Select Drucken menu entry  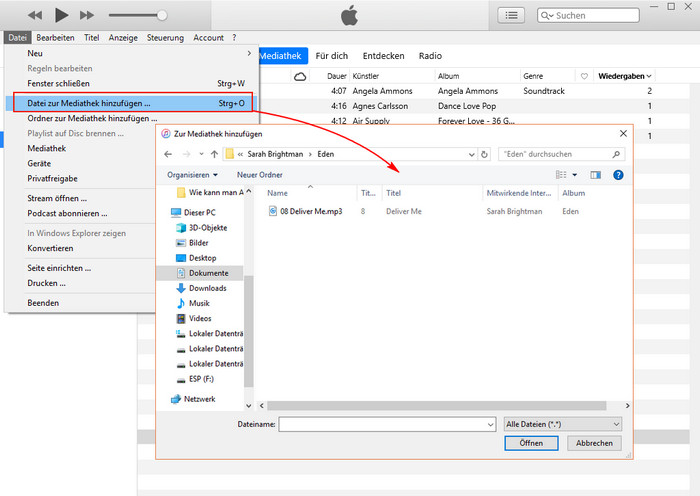pyautogui.click(x=46, y=283)
